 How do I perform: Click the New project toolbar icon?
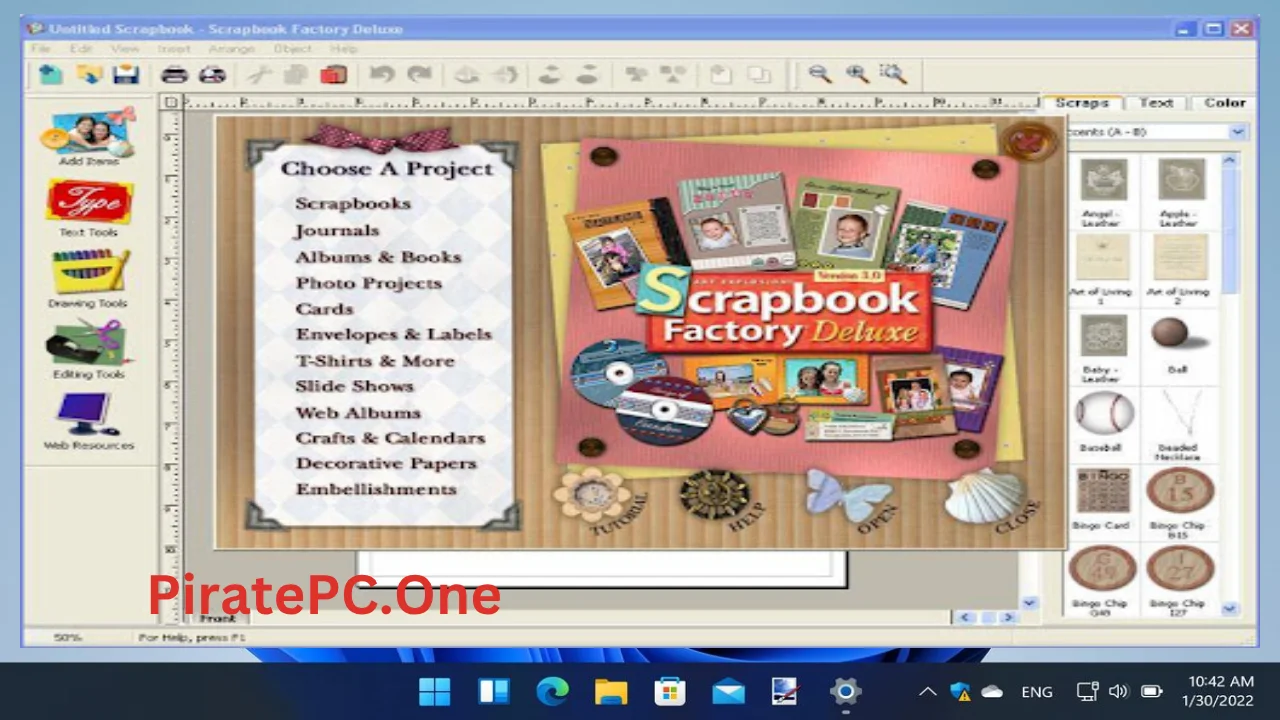click(50, 74)
